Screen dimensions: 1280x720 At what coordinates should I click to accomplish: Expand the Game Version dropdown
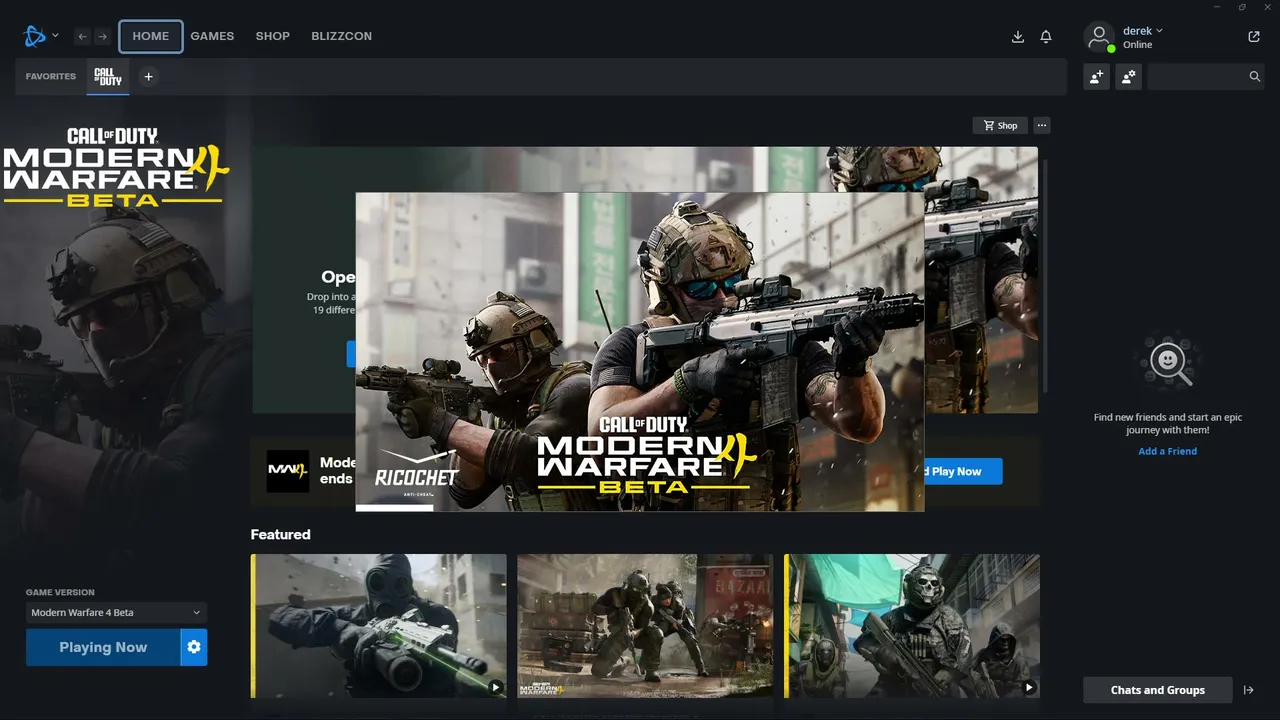point(116,612)
